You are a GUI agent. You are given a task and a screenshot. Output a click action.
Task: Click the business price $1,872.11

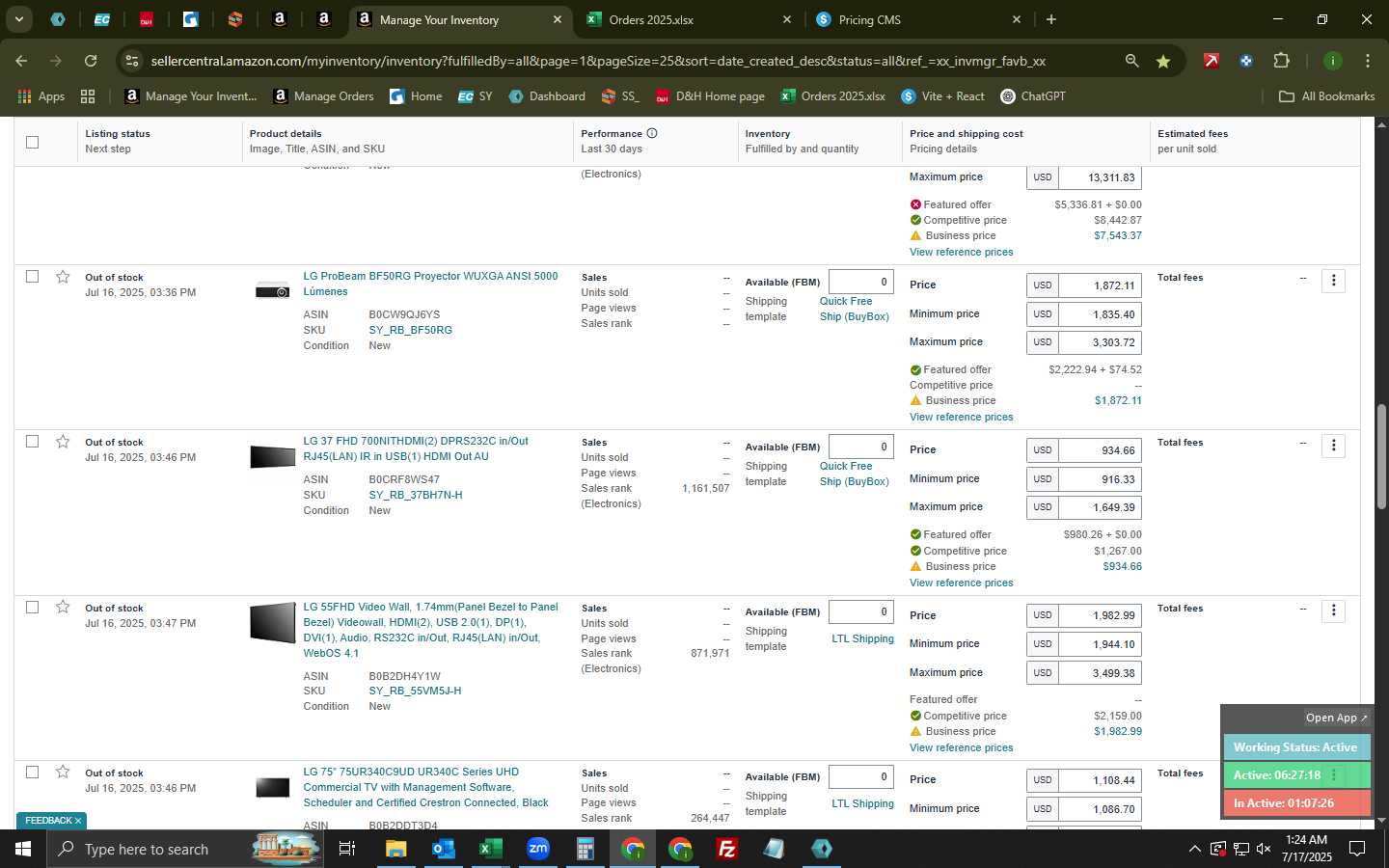(x=1118, y=400)
